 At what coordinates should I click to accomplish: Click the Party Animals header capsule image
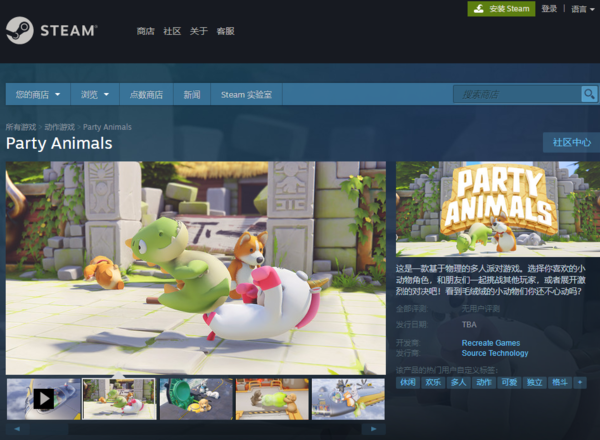pyautogui.click(x=498, y=209)
